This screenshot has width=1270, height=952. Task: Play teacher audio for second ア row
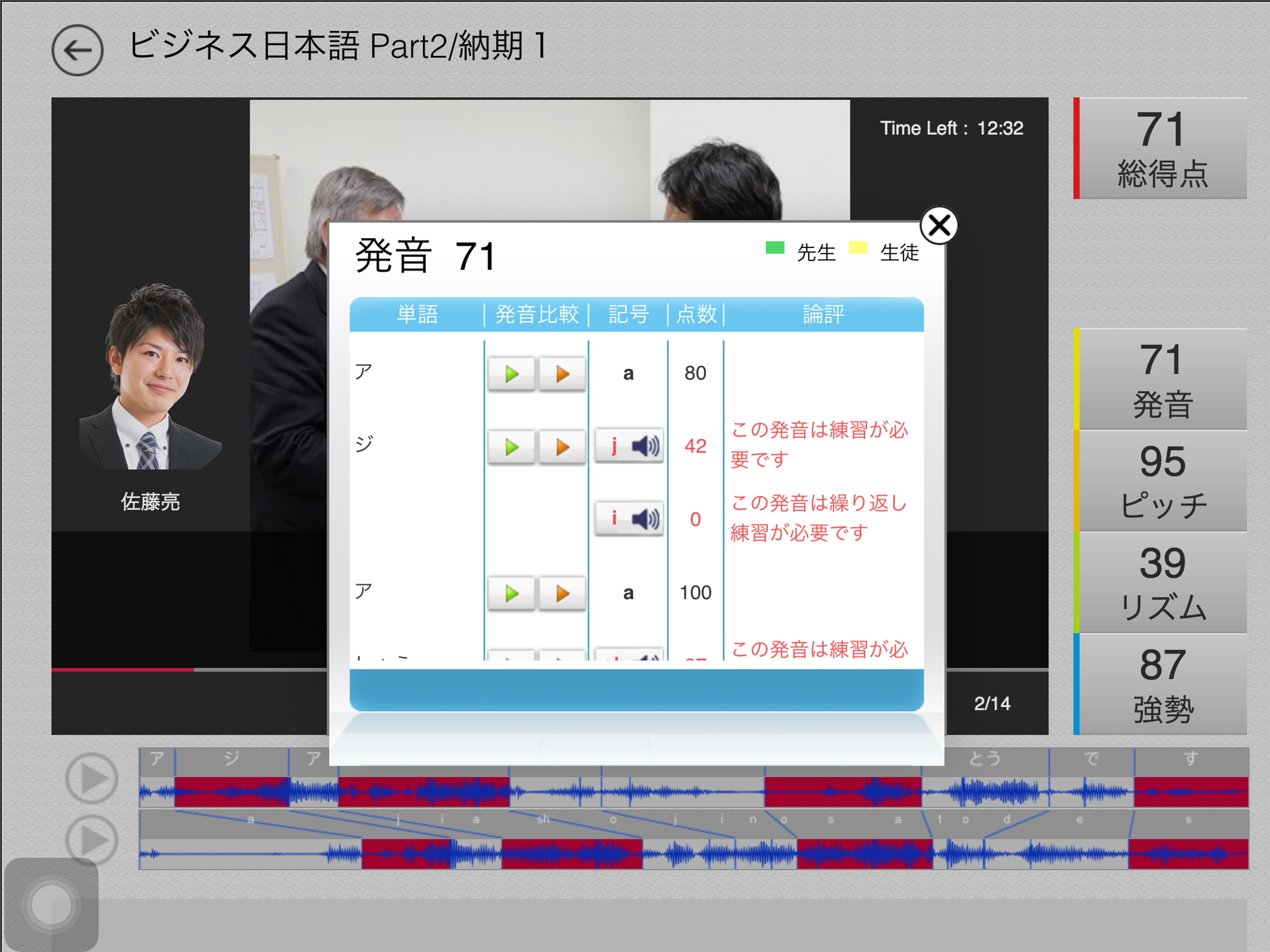[511, 594]
